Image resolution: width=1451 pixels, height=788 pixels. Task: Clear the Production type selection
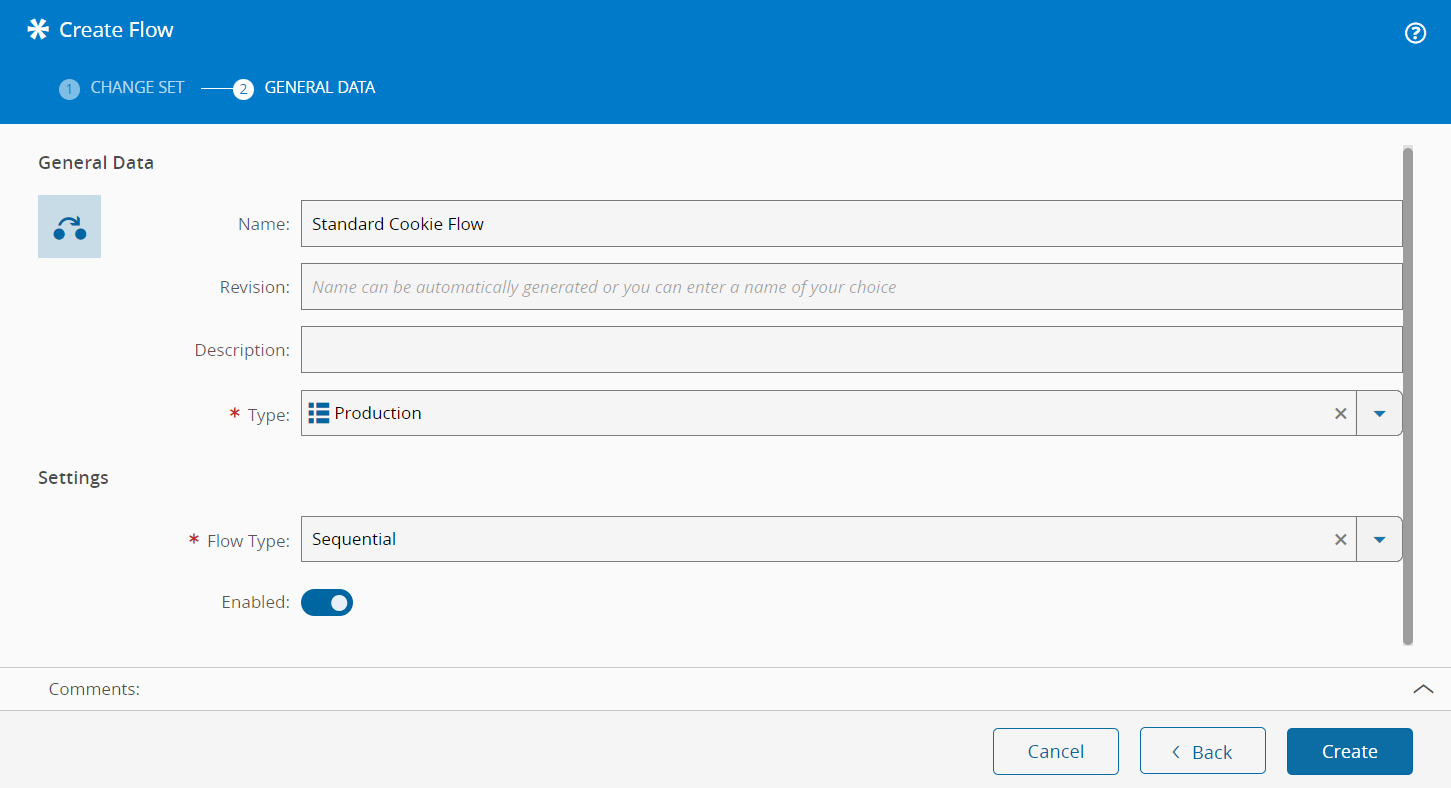pos(1340,414)
